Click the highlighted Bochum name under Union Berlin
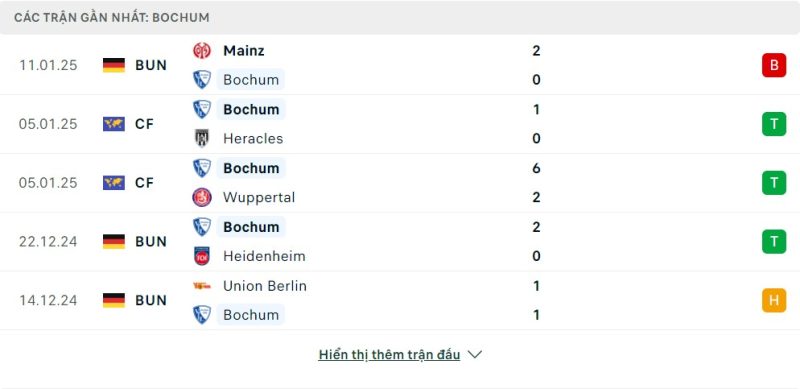800x389 pixels. [x=251, y=314]
